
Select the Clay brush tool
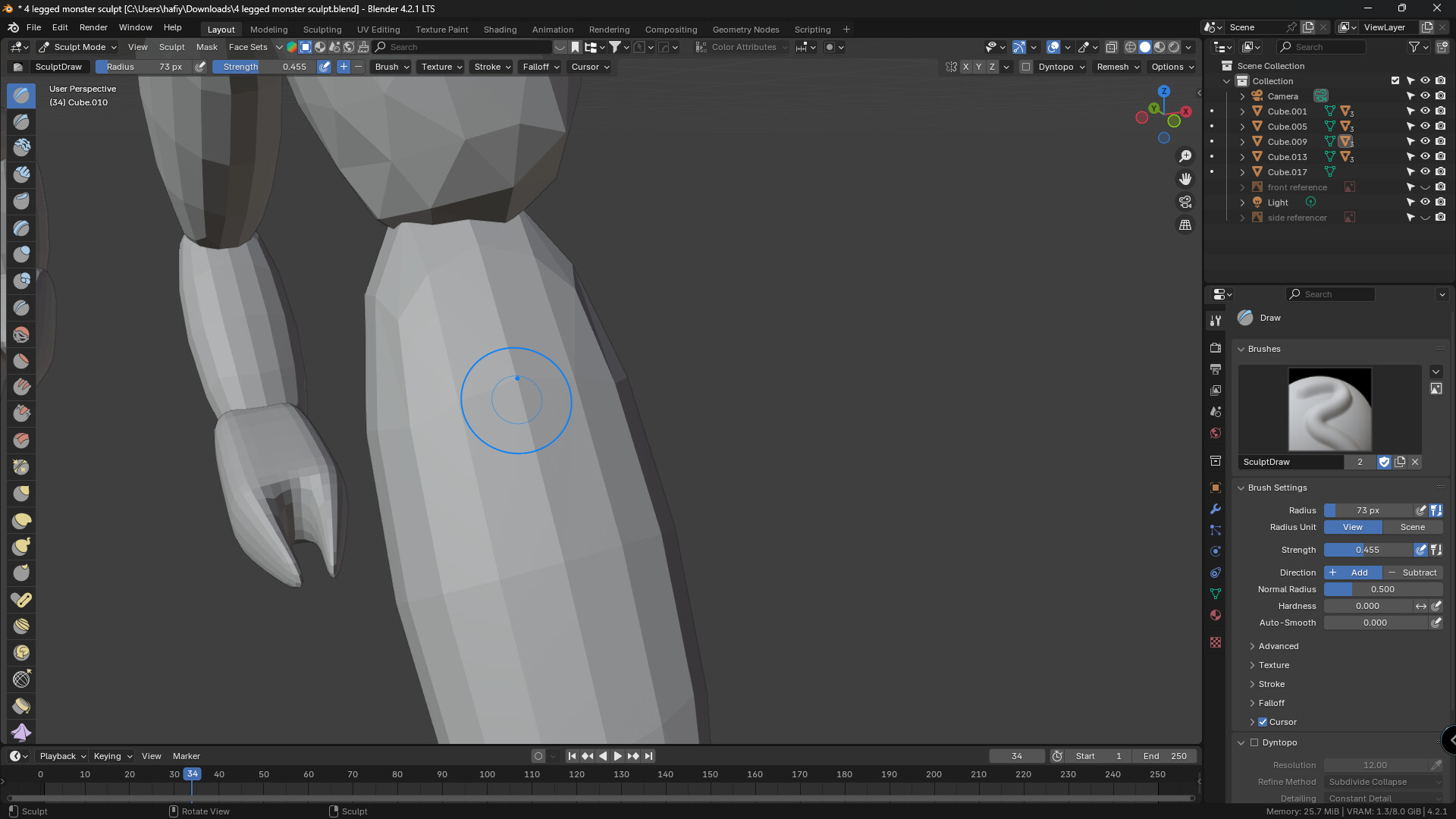pyautogui.click(x=21, y=147)
